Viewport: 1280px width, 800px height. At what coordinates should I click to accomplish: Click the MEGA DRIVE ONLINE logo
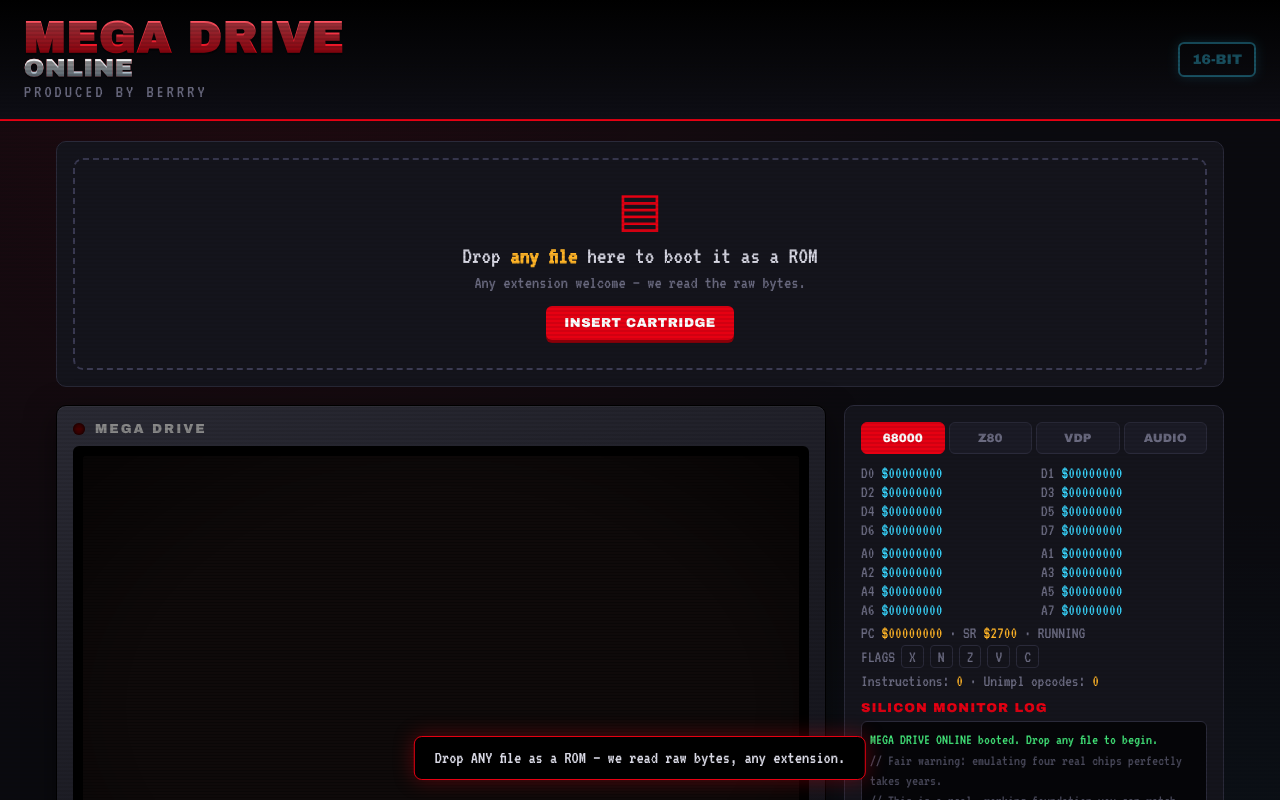[184, 49]
